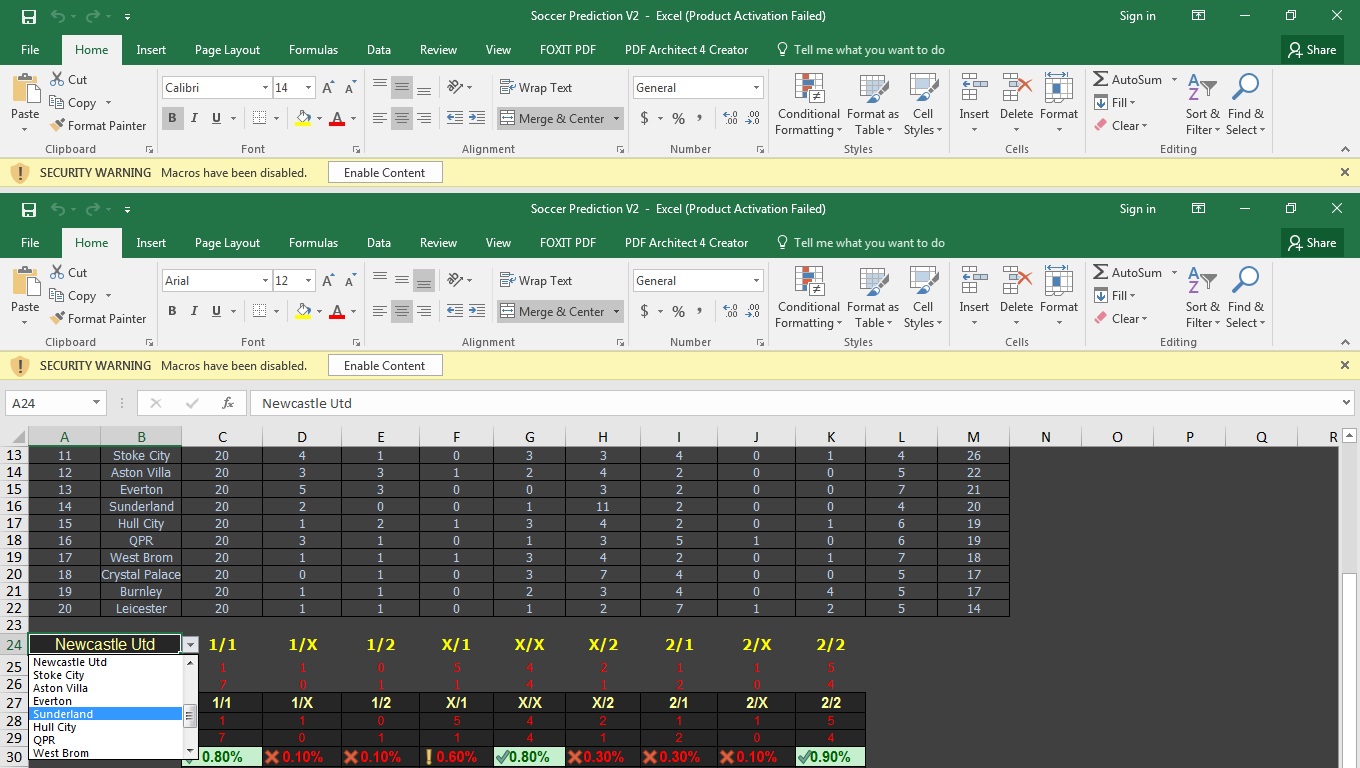Viewport: 1360px width, 768px height.
Task: Toggle Underline in the background Calibri window
Action: (x=217, y=119)
